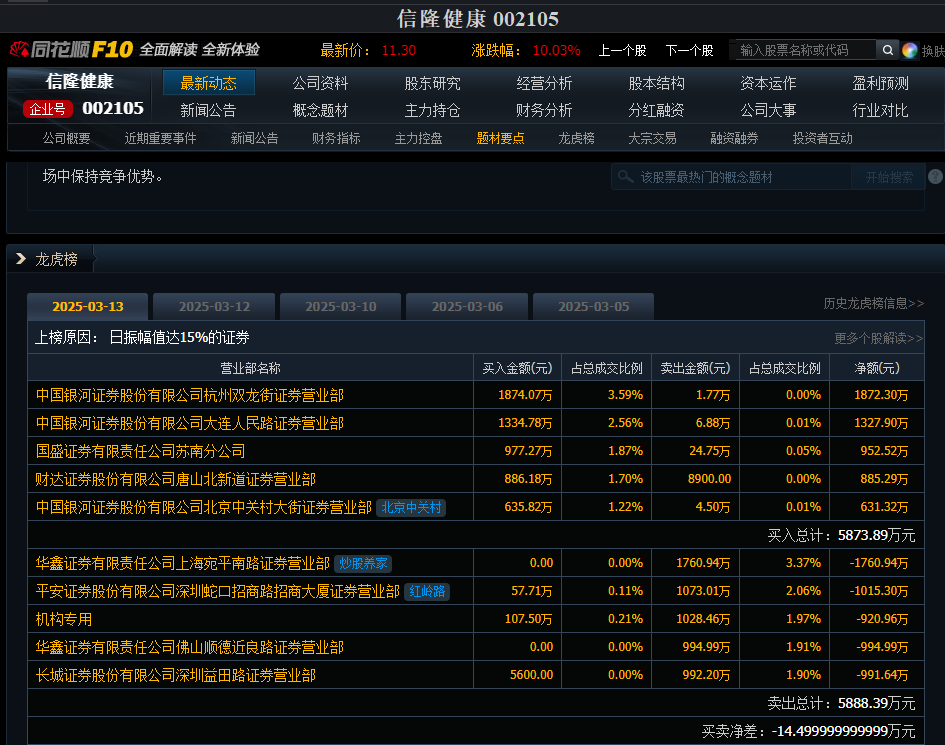
Task: Click the search magnifier button beside stock input
Action: click(887, 50)
